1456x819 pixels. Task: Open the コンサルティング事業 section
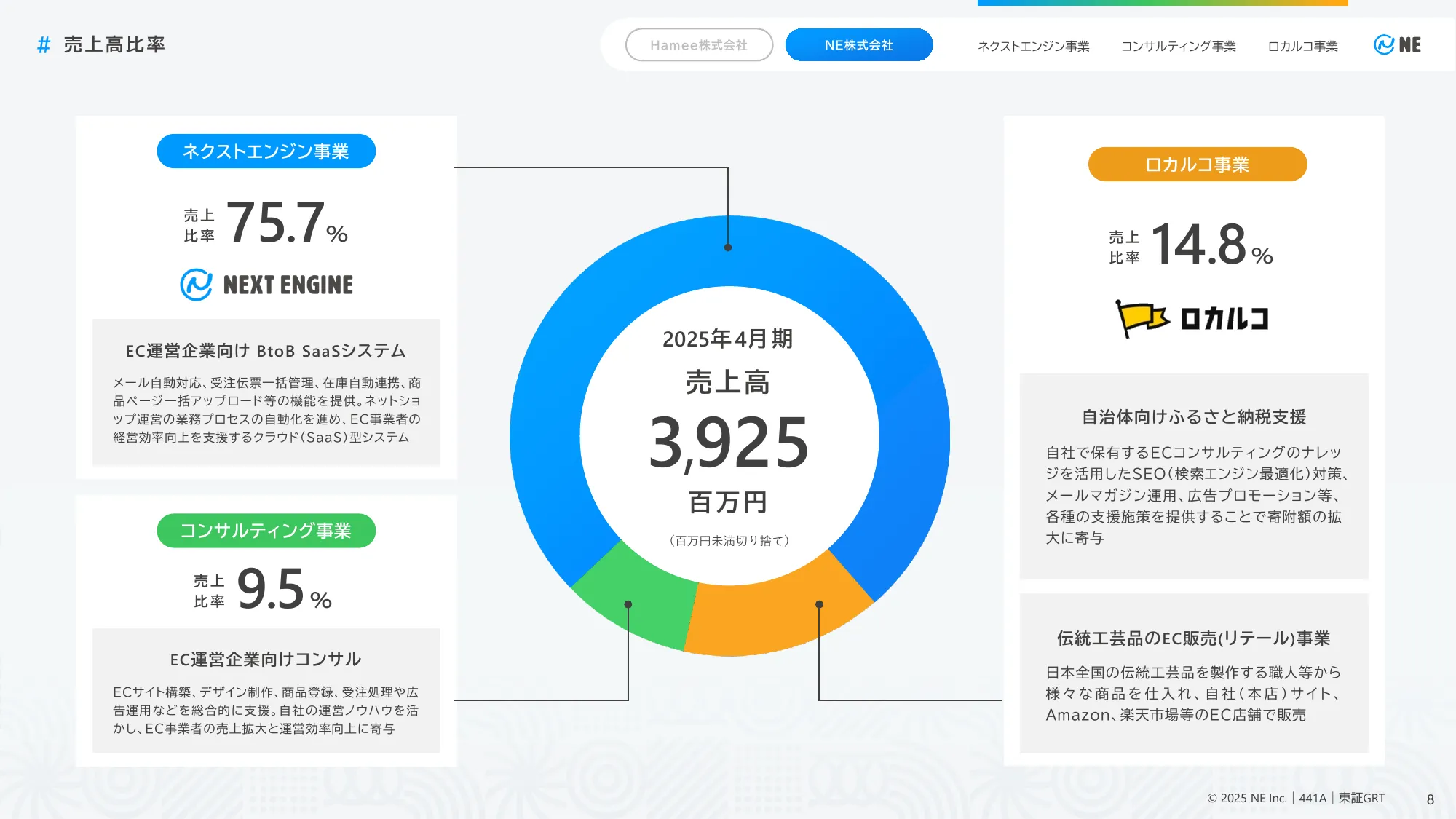266,531
